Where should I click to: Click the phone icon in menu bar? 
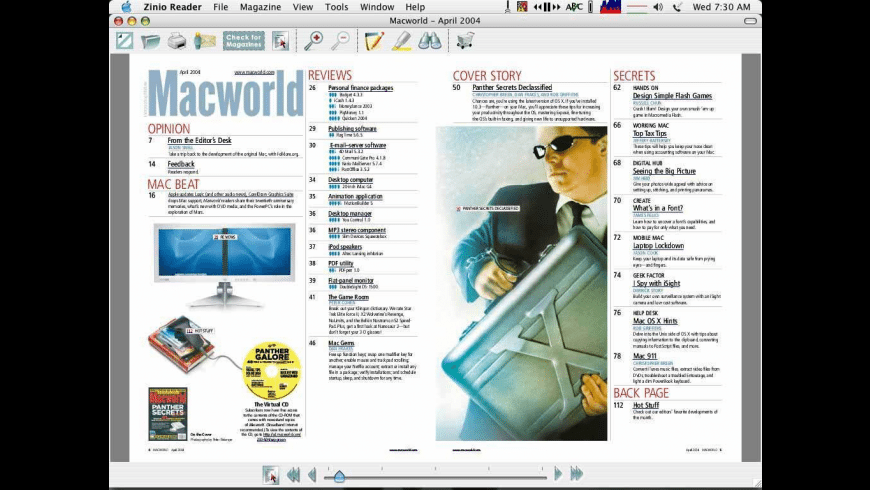[x=677, y=7]
